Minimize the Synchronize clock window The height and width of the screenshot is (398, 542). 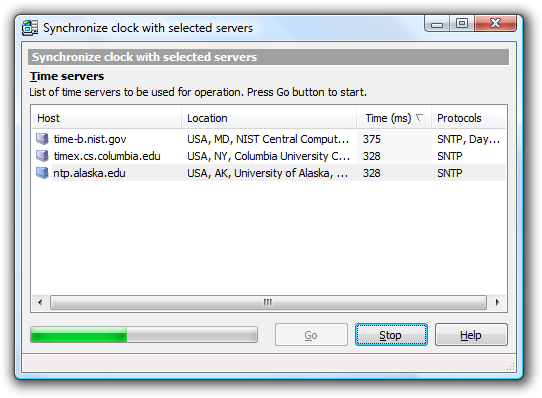[x=437, y=24]
